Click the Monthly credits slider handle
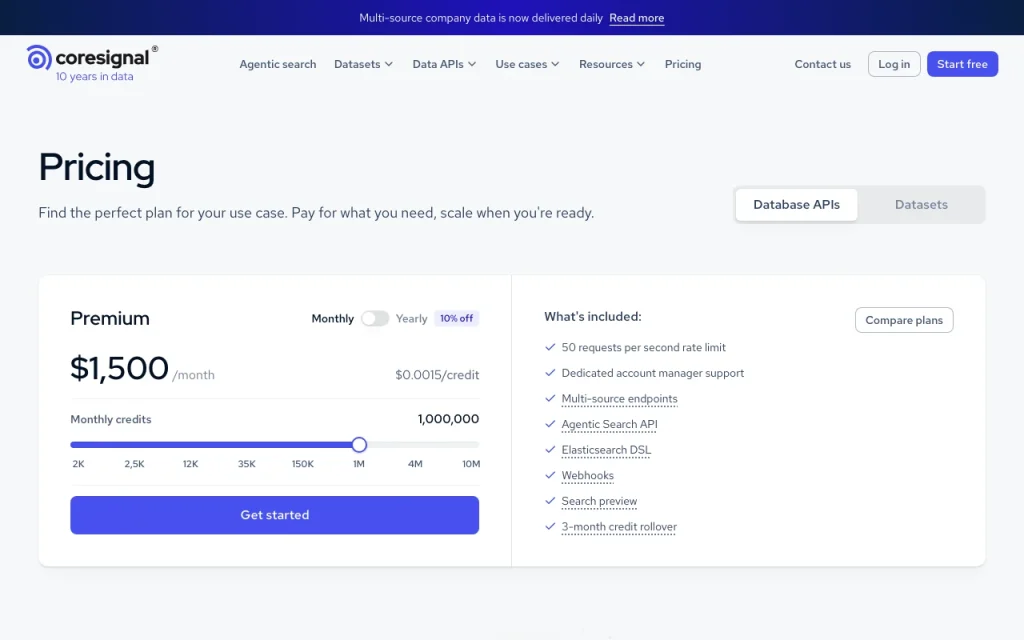Image resolution: width=1024 pixels, height=640 pixels. tap(359, 445)
